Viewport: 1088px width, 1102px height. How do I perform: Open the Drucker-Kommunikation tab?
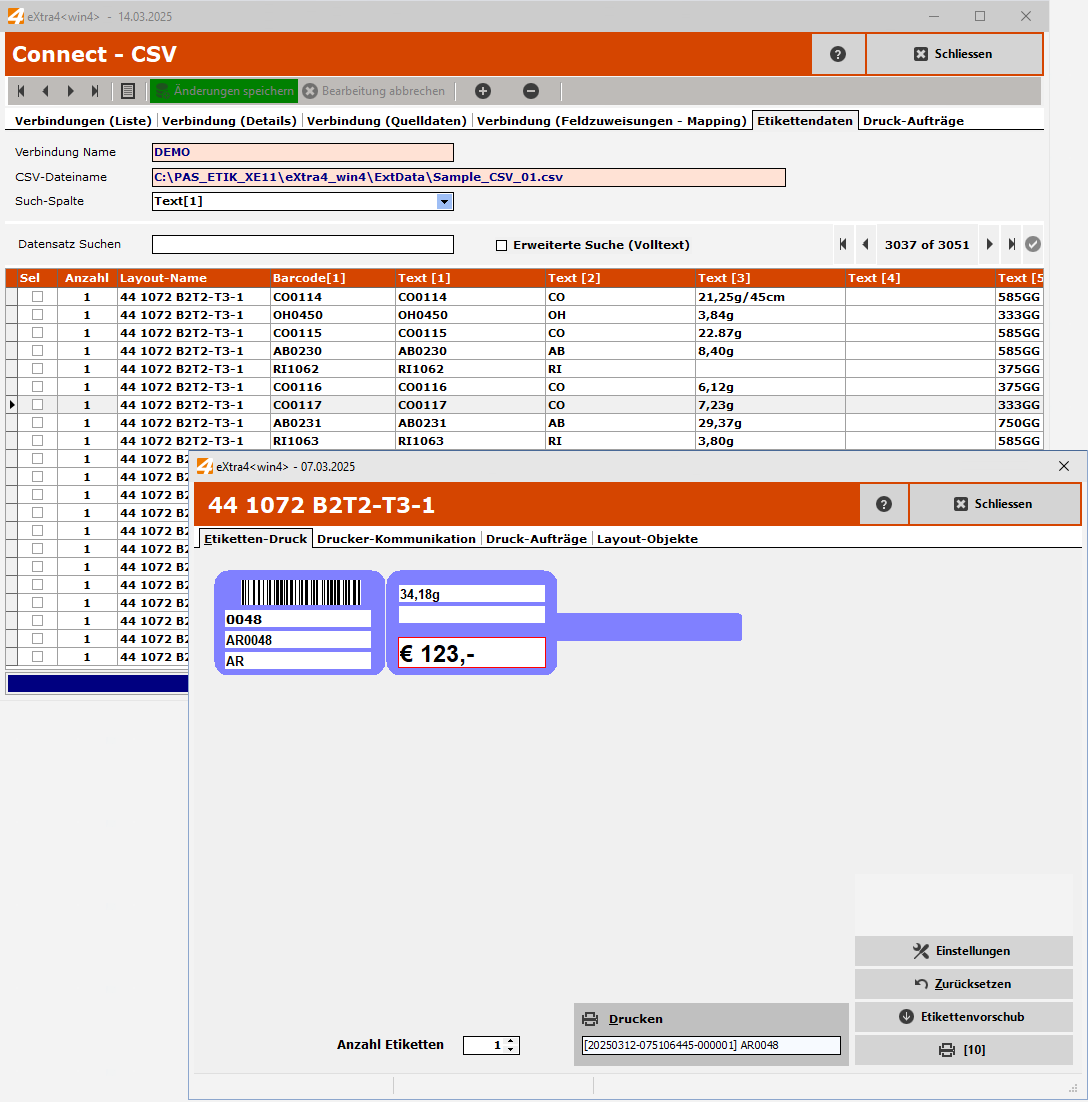(397, 538)
